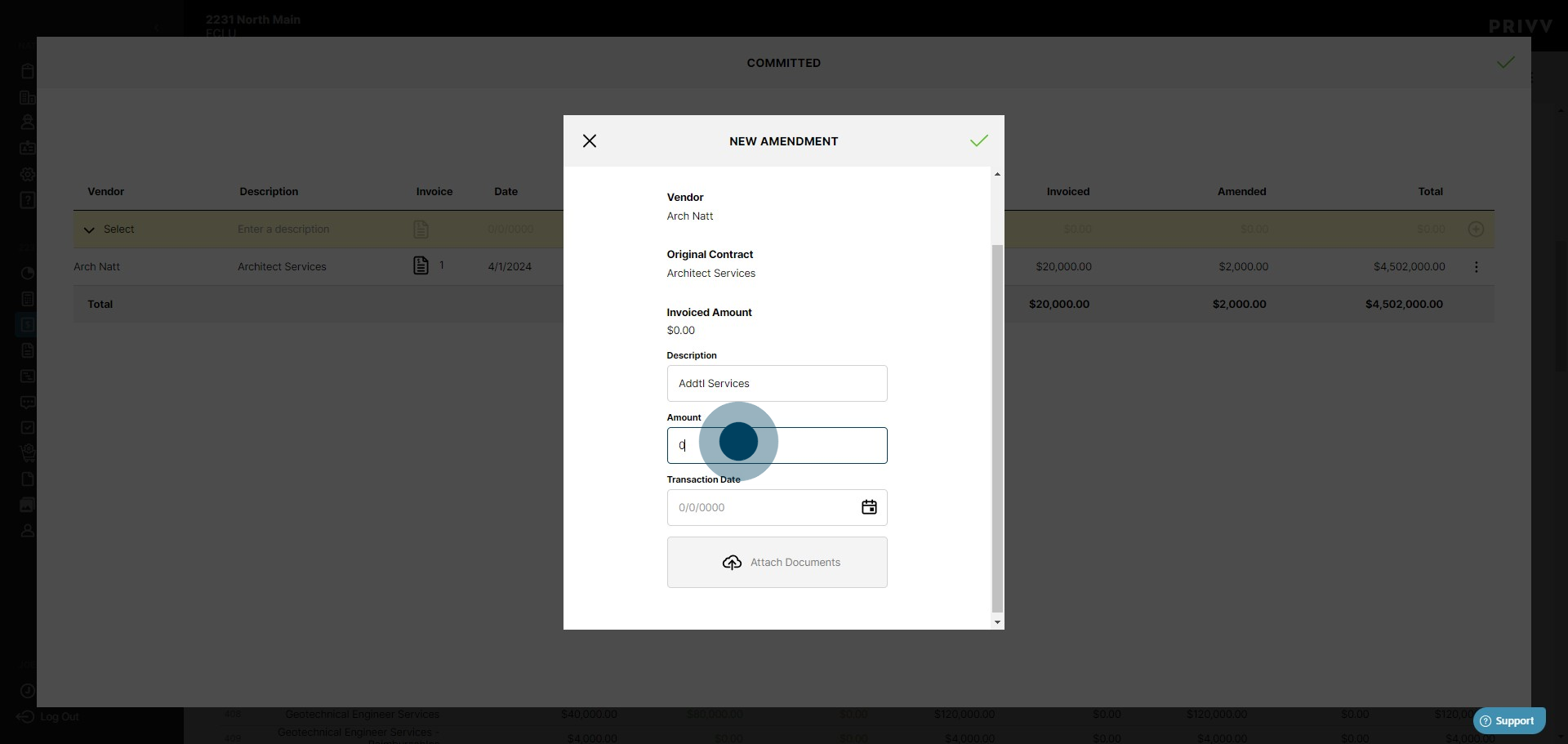The width and height of the screenshot is (1568, 744).
Task: Expand the vendor Select dropdown chevron
Action: tap(89, 229)
